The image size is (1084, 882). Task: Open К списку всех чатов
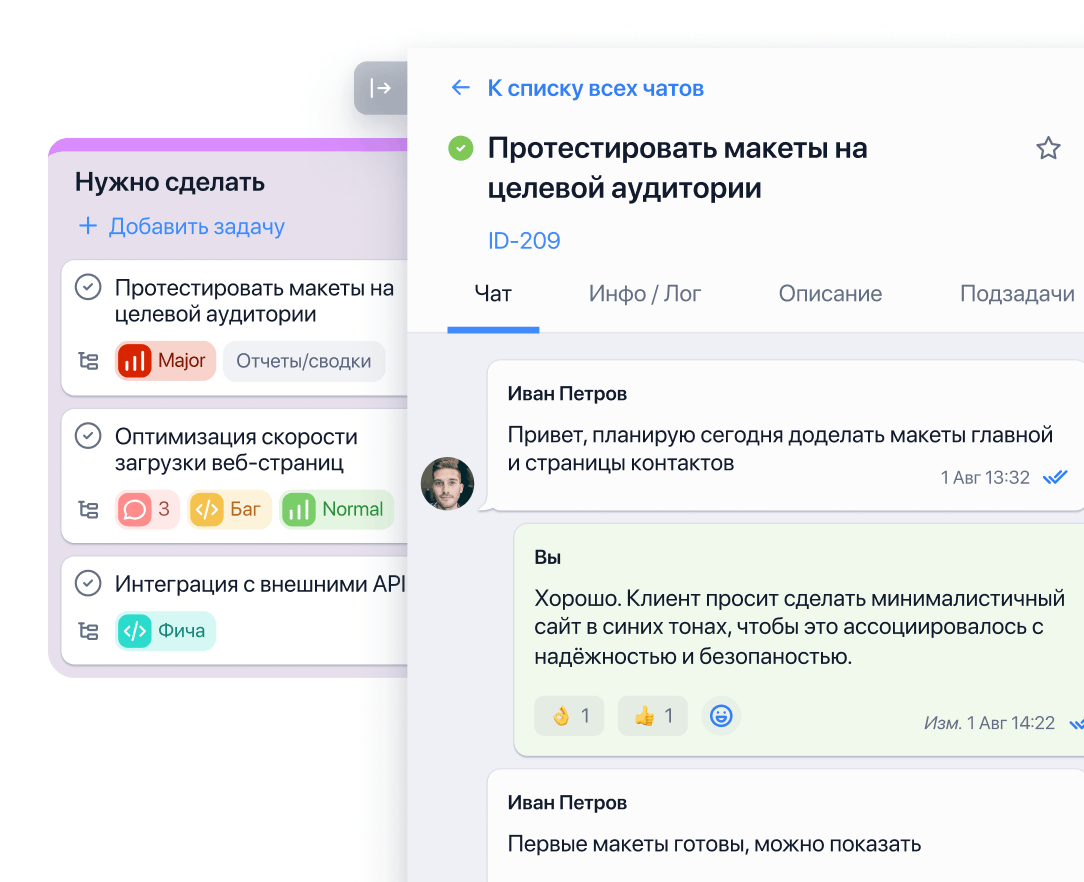594,88
